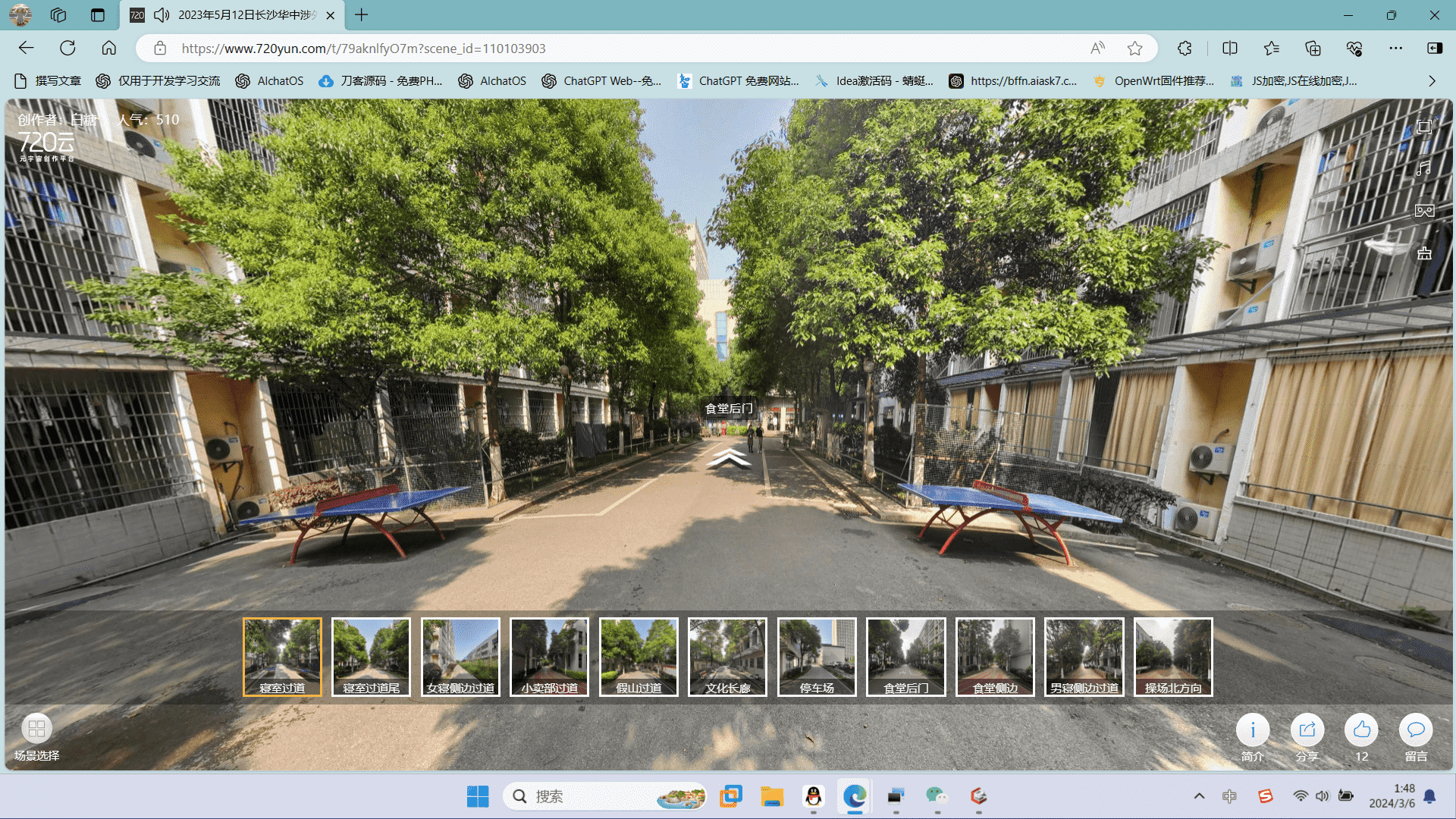This screenshot has height=819, width=1456.
Task: Open the share (分享) icon
Action: 1307,730
